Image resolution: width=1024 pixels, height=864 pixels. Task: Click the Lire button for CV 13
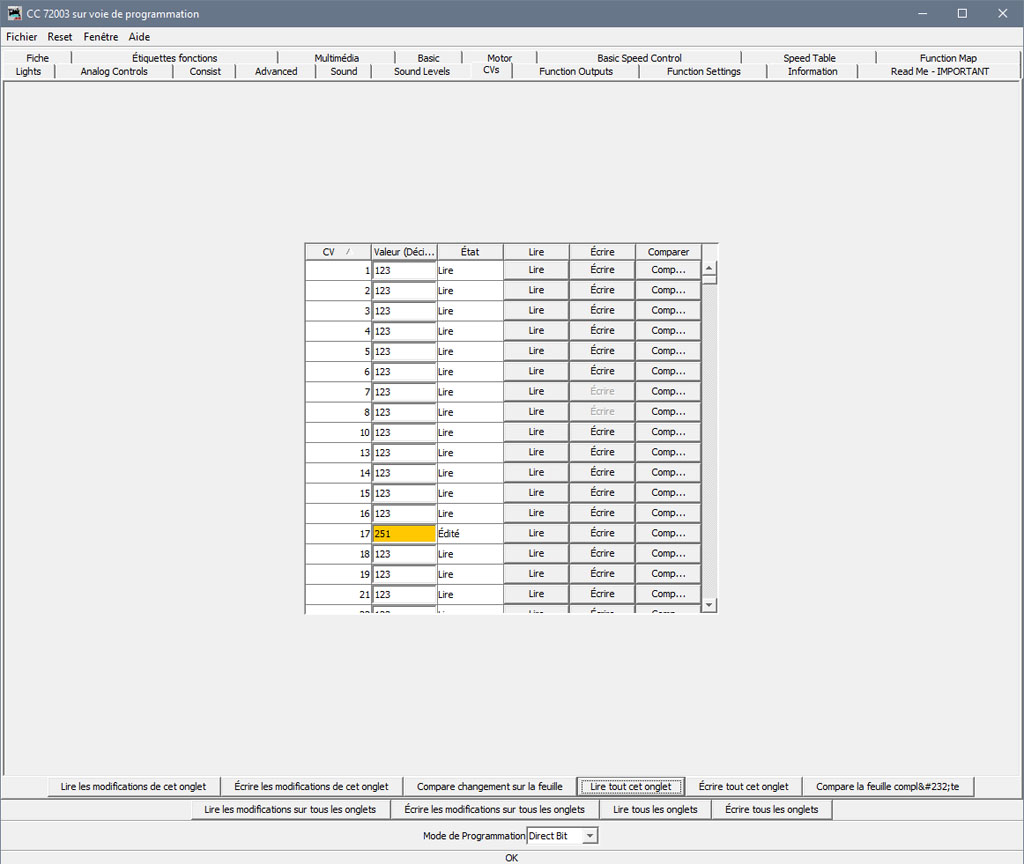(x=536, y=452)
